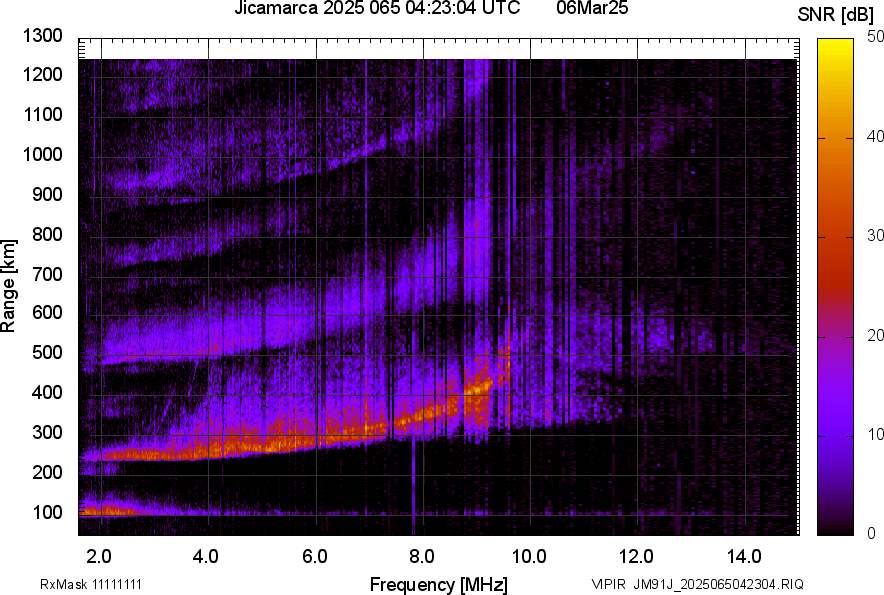
Task: Click the yellow top of the SNR colorbar
Action: click(x=836, y=48)
